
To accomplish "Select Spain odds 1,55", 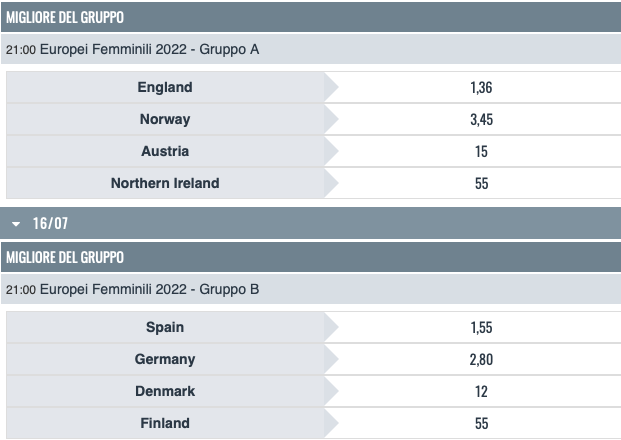I will click(x=481, y=327).
